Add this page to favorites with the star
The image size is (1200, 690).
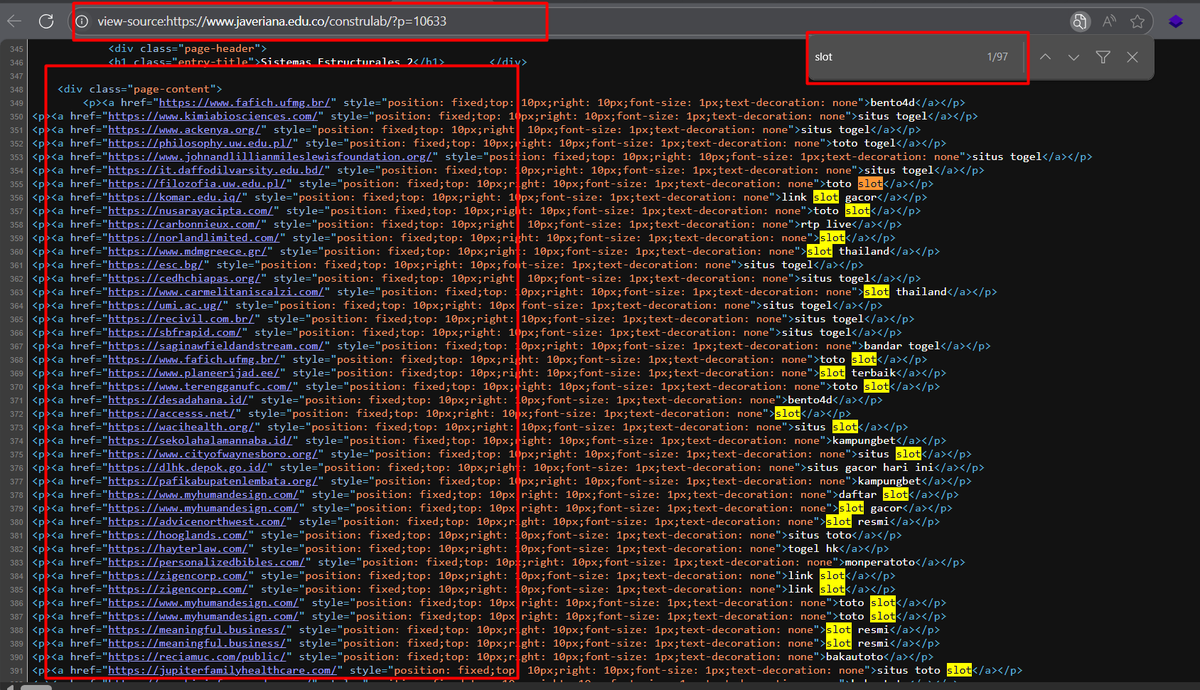click(x=1137, y=21)
